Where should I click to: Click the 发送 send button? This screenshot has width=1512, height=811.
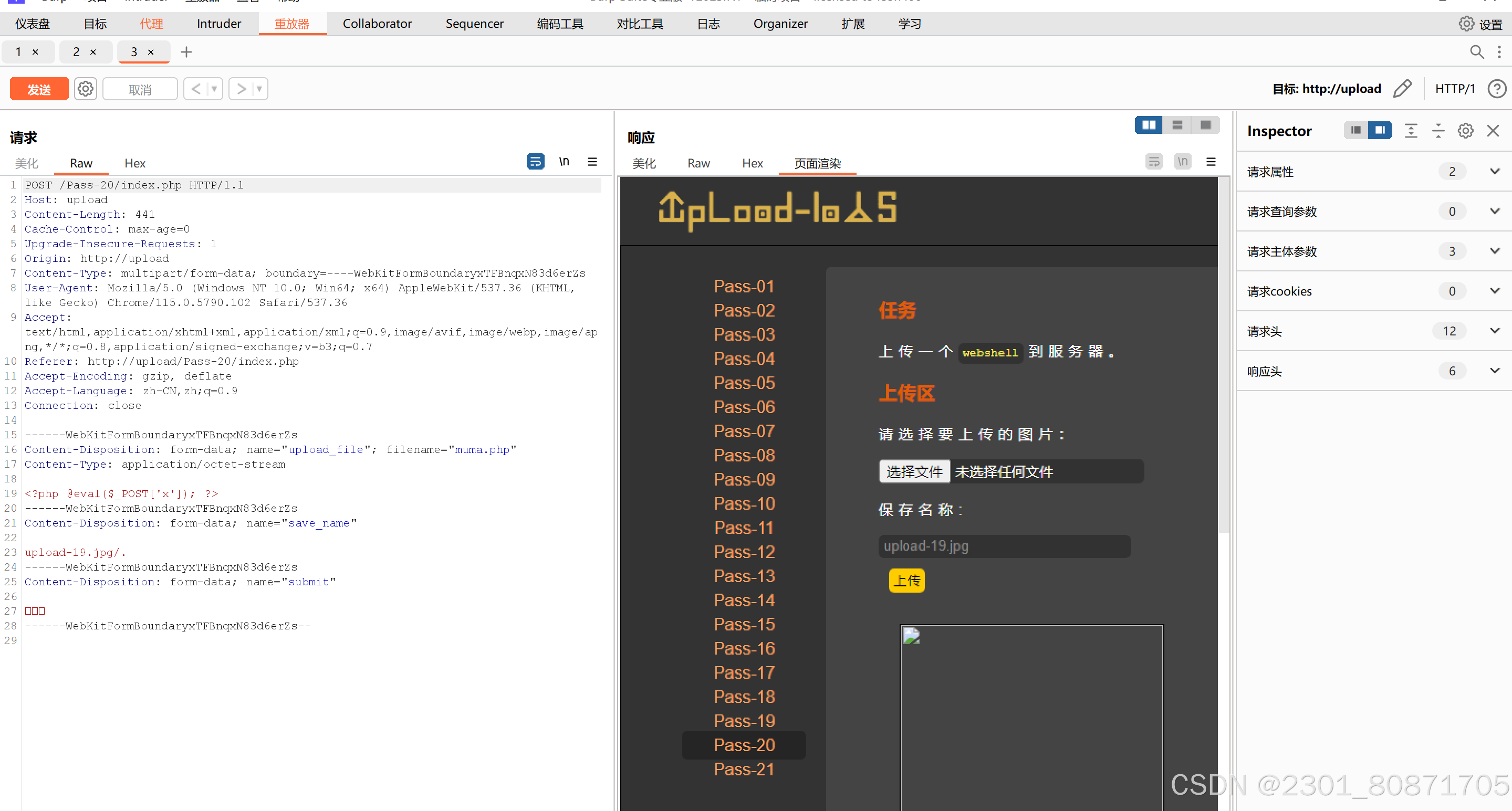(39, 89)
